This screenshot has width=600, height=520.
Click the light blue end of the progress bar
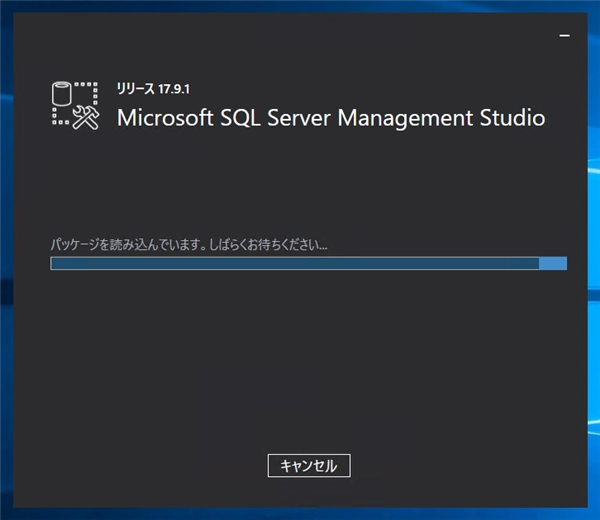click(553, 263)
